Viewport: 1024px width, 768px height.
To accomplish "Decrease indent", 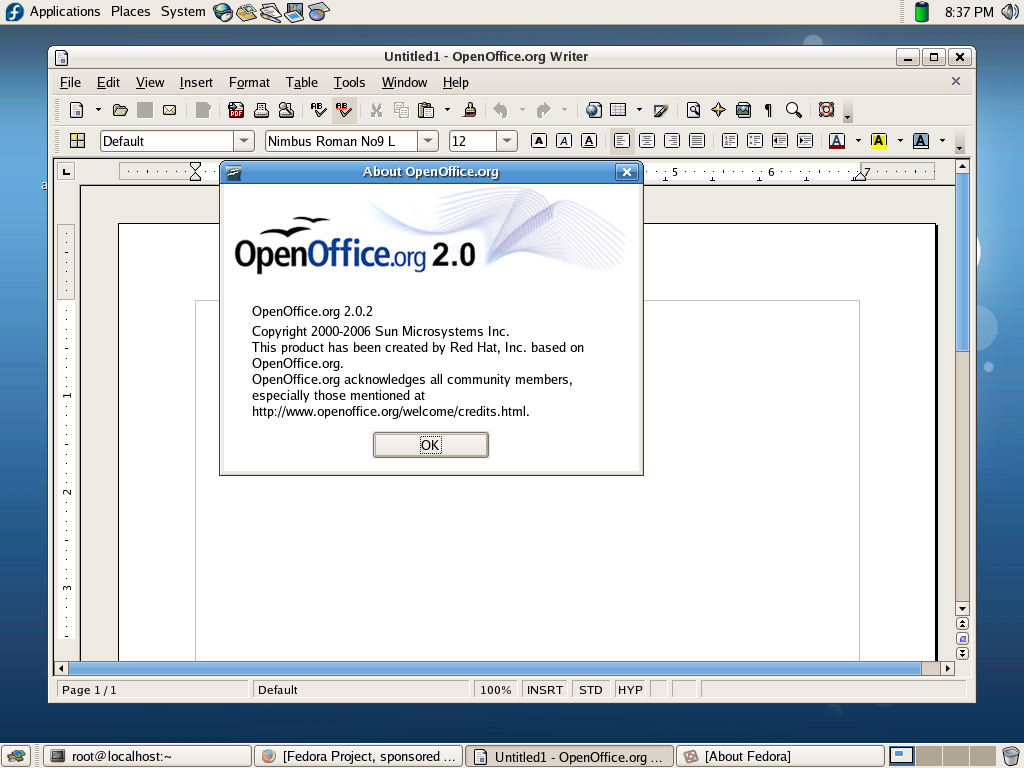I will (x=780, y=140).
